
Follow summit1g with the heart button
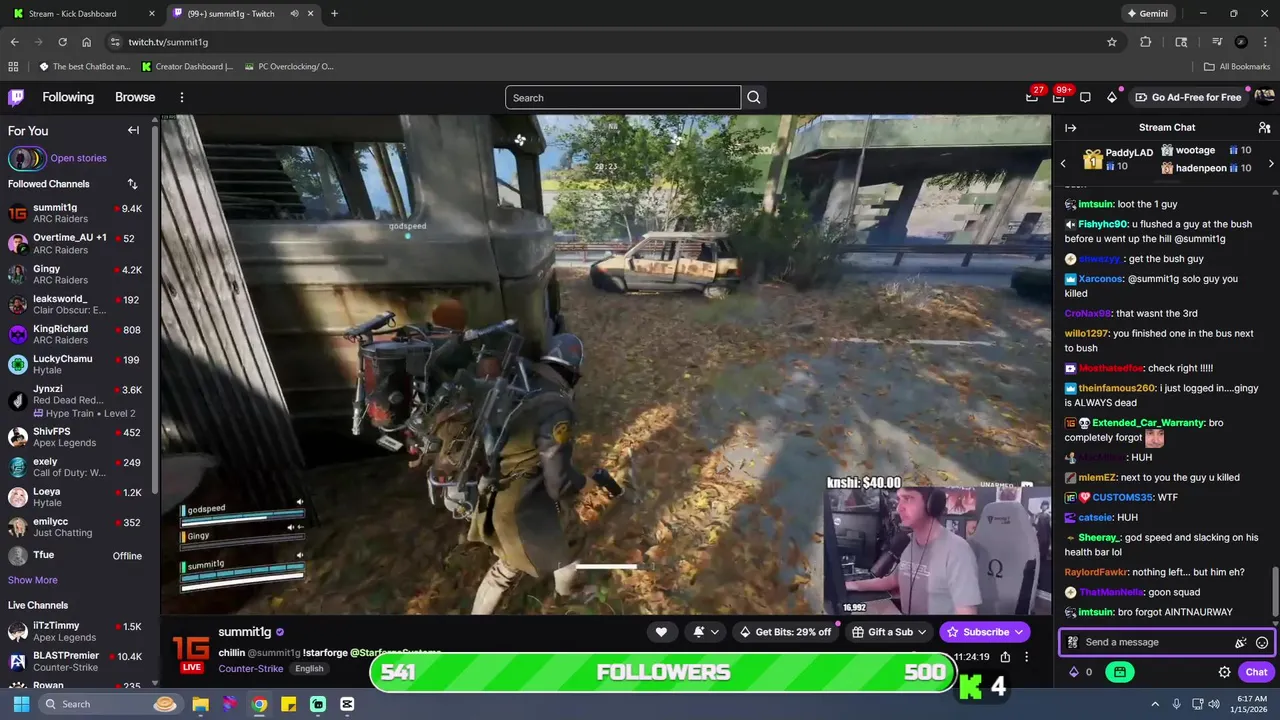click(661, 632)
